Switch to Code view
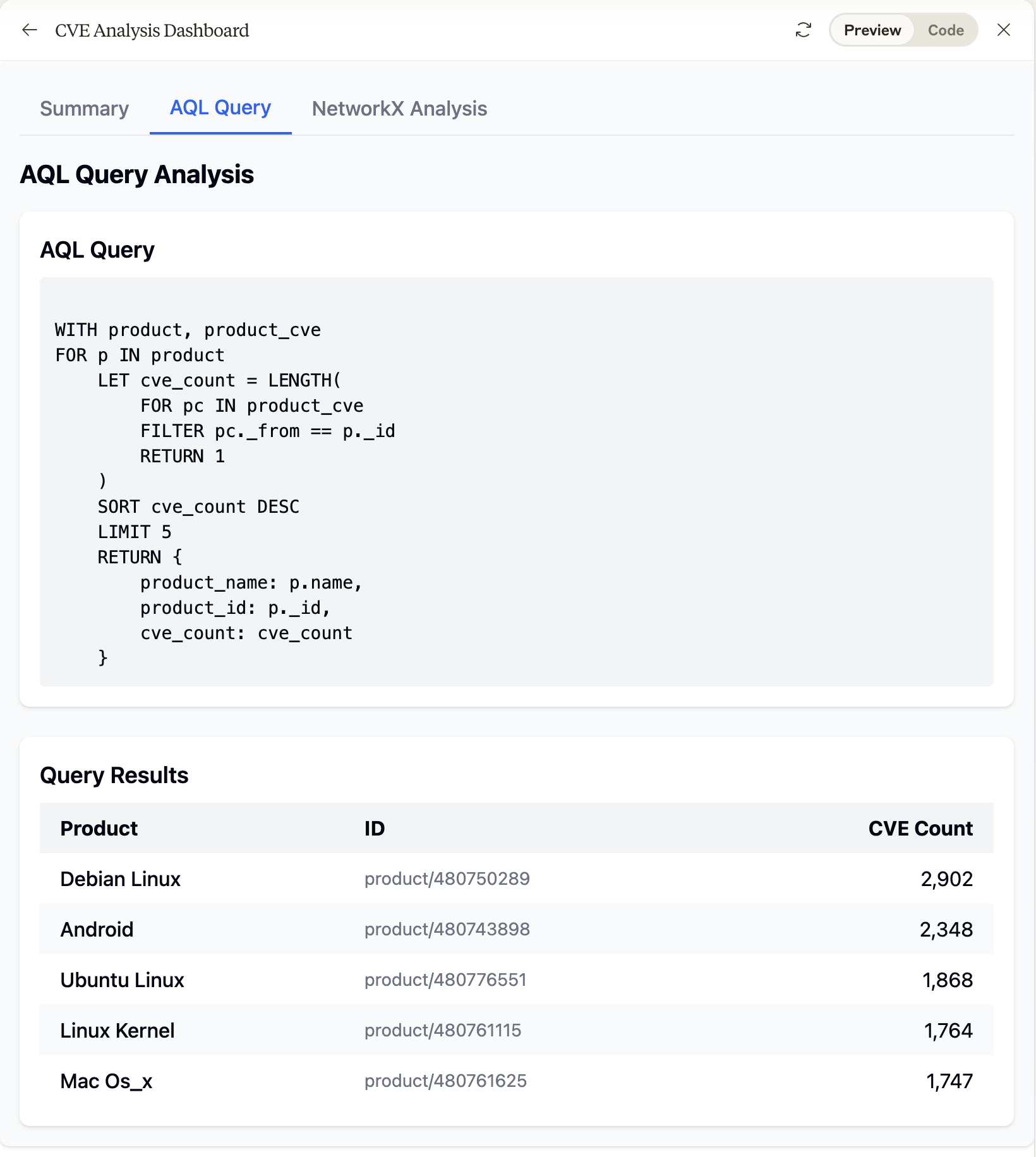 (945, 30)
